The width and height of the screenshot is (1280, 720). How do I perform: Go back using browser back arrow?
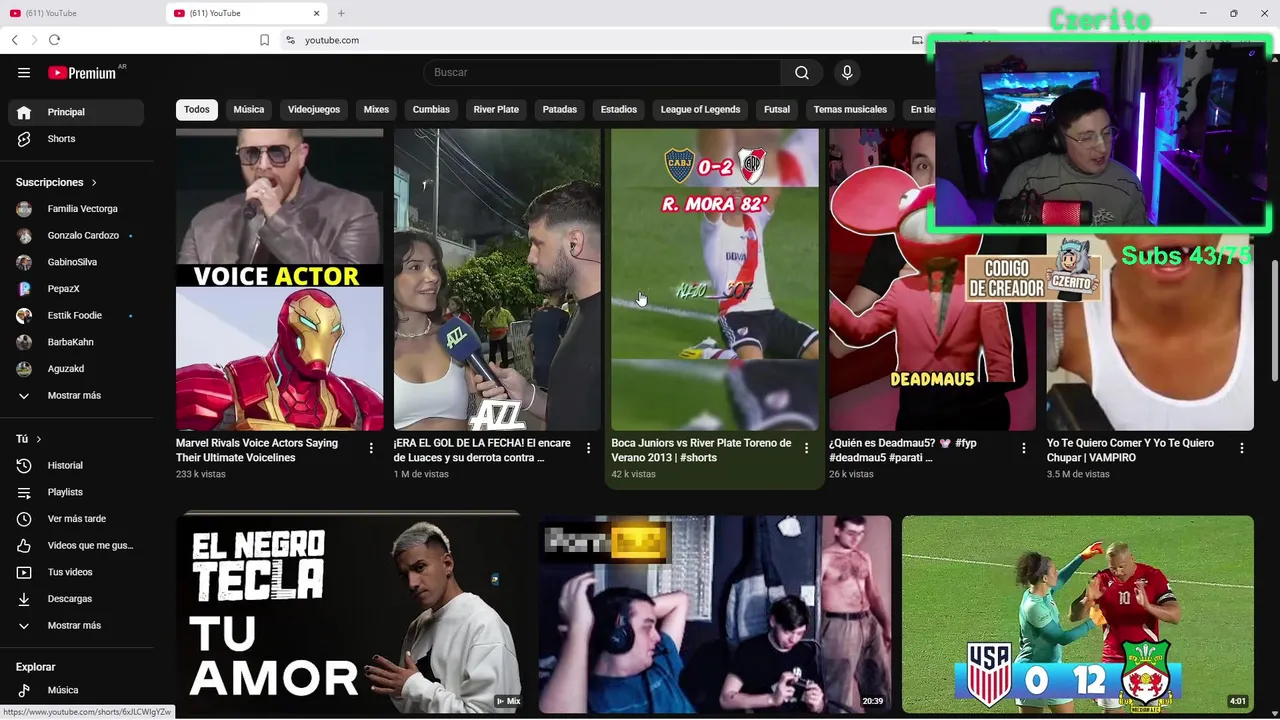15,40
